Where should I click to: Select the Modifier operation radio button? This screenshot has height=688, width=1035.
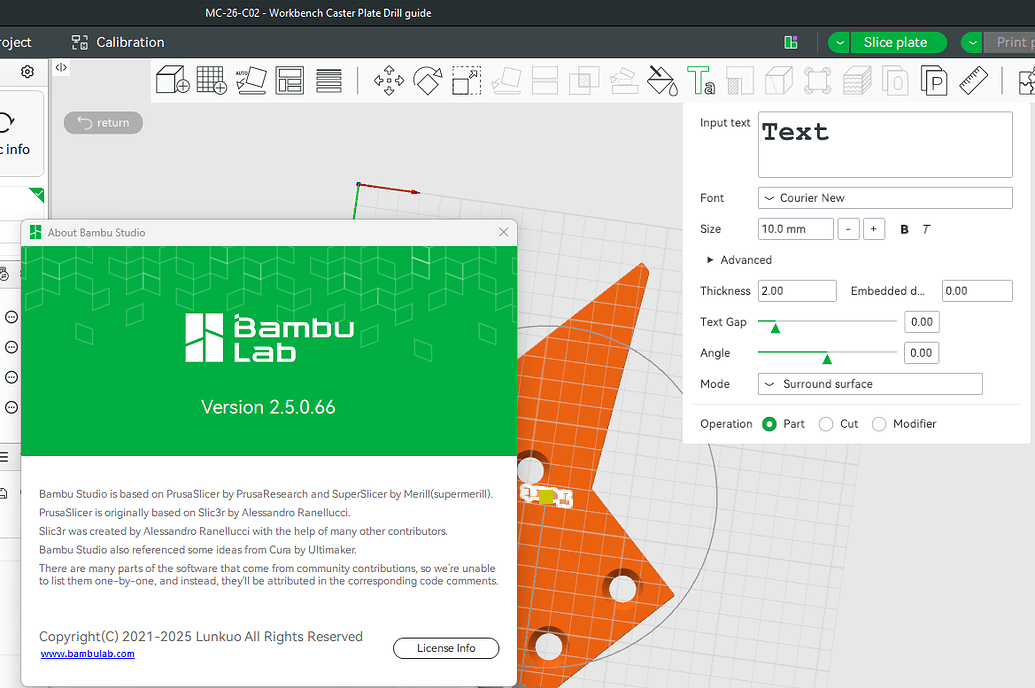click(x=879, y=424)
